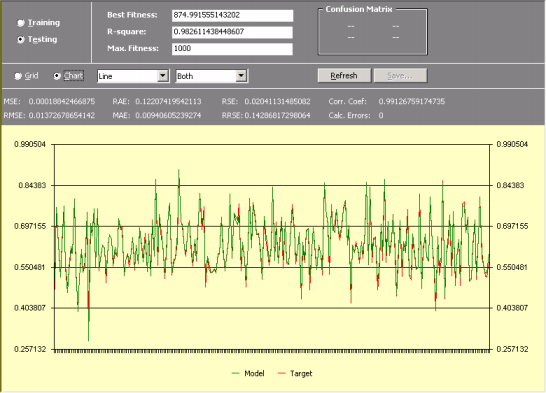Click the left axis label 0.697155

coord(30,226)
